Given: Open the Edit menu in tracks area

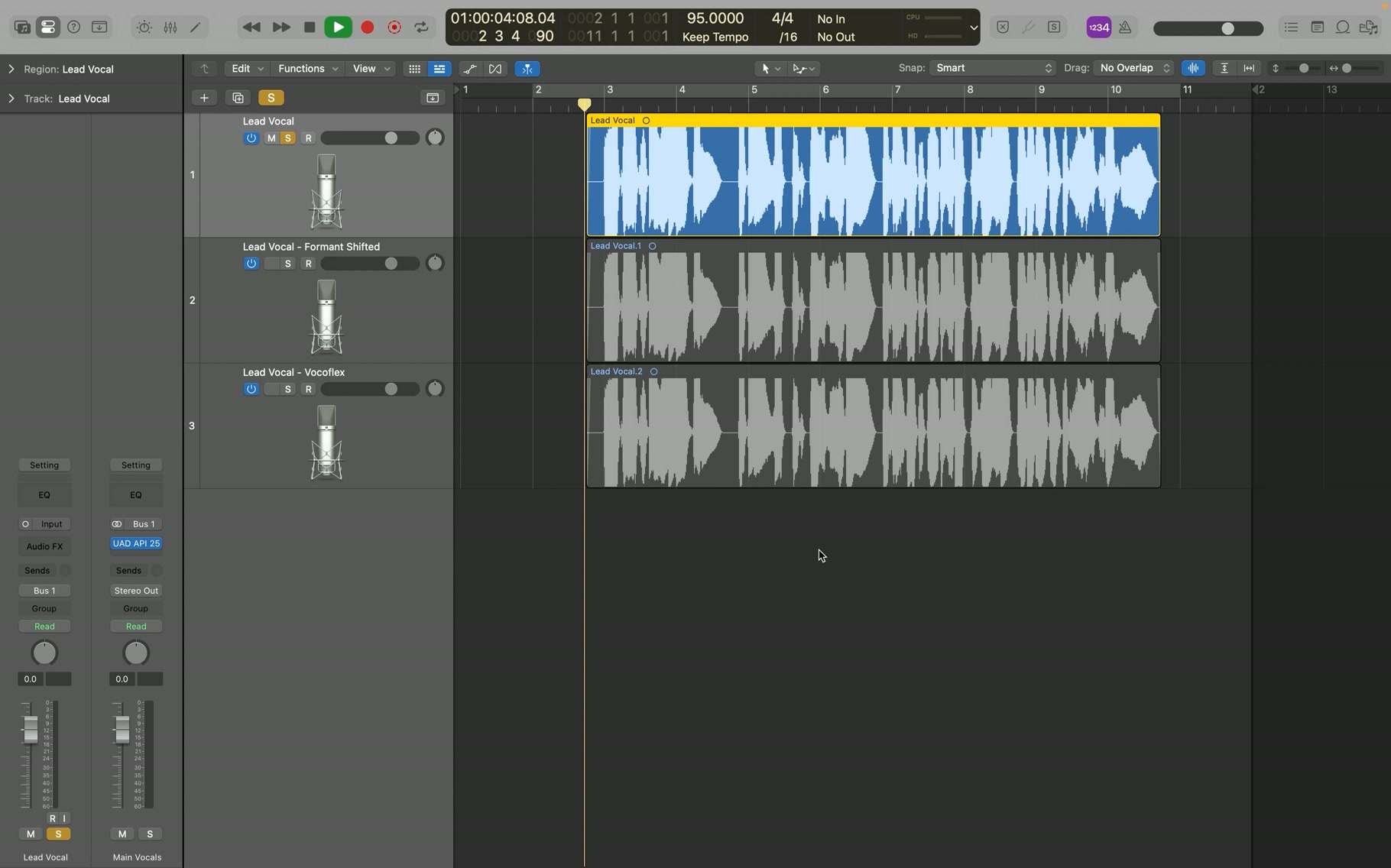Looking at the screenshot, I should [x=246, y=69].
